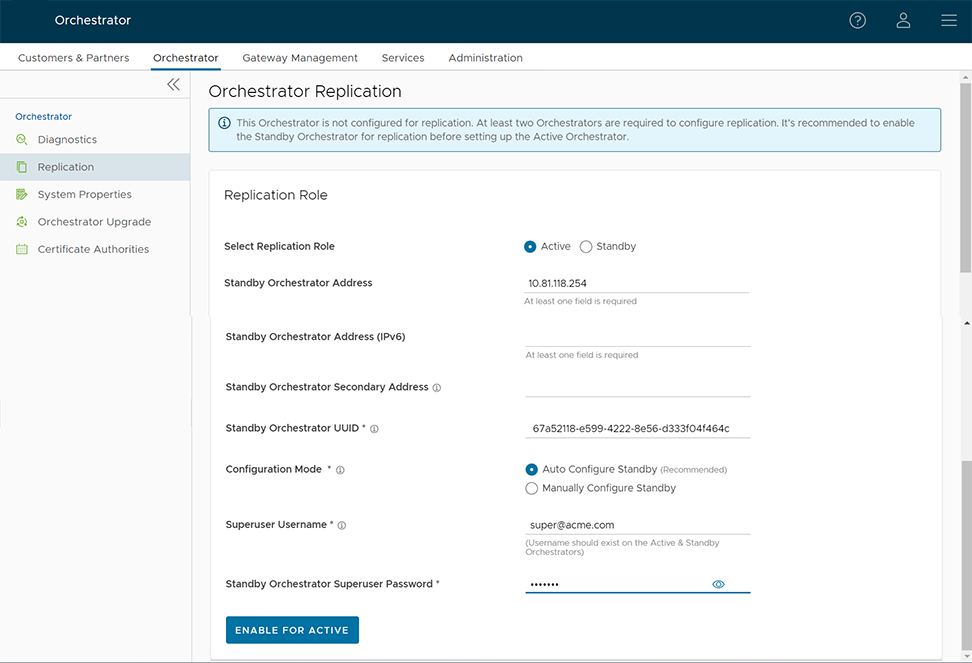972x663 pixels.
Task: Collapse the left sidebar with double chevron
Action: 173,85
